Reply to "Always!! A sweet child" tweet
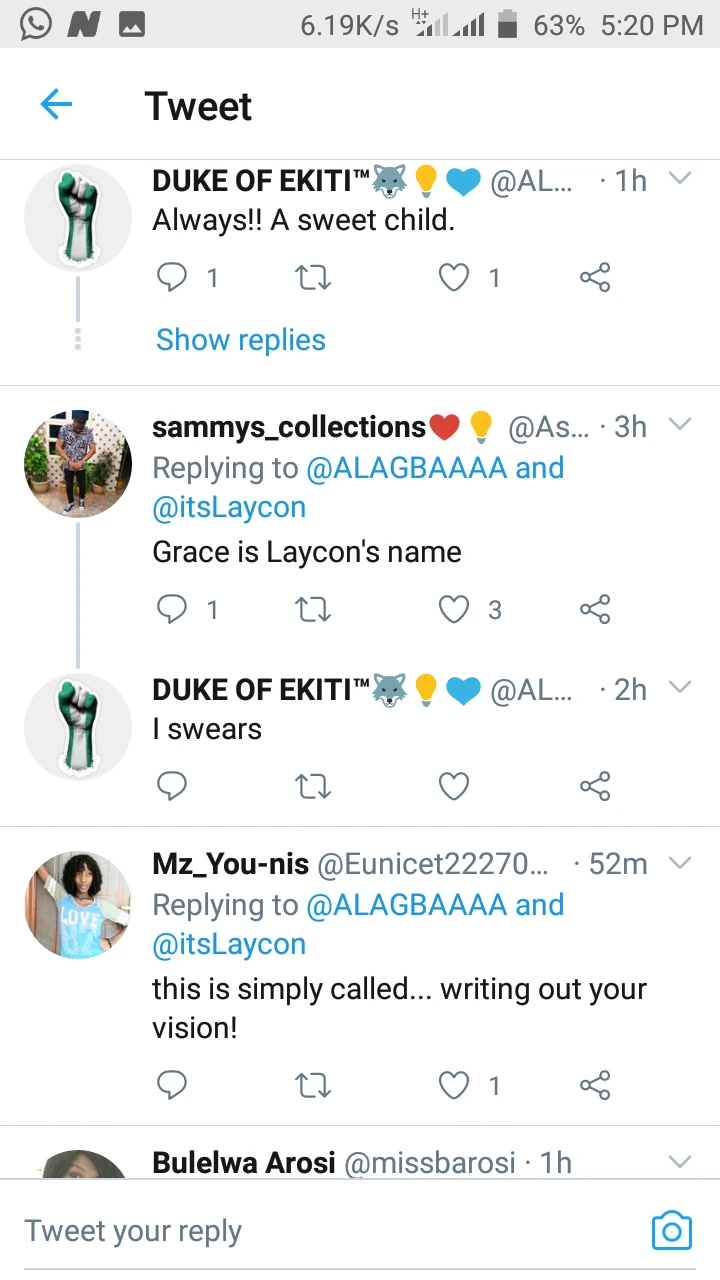Image resolution: width=720 pixels, height=1280 pixels. coord(172,277)
